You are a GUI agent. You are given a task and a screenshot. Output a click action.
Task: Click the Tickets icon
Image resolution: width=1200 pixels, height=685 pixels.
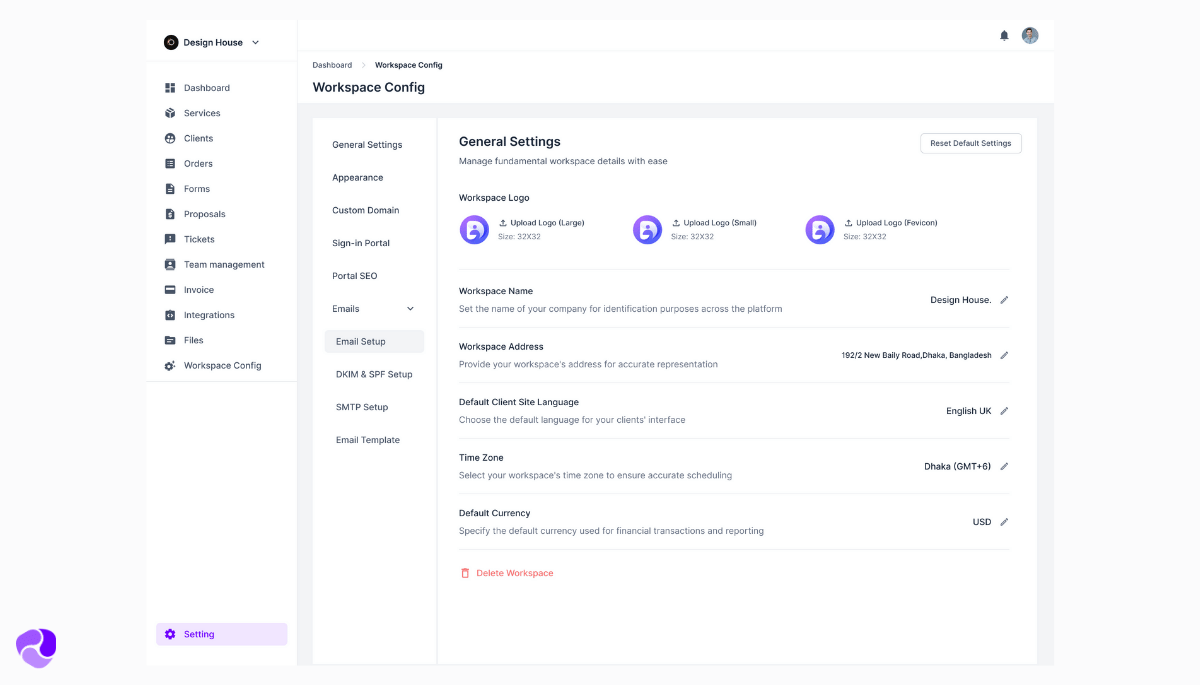[x=171, y=239]
